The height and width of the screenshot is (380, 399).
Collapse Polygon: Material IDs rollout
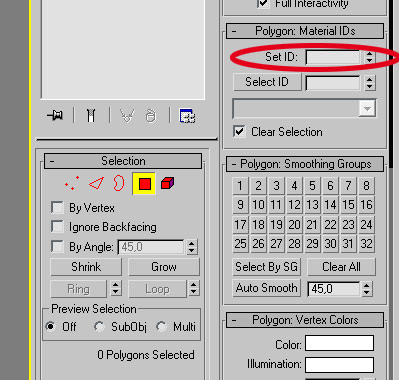(x=305, y=31)
